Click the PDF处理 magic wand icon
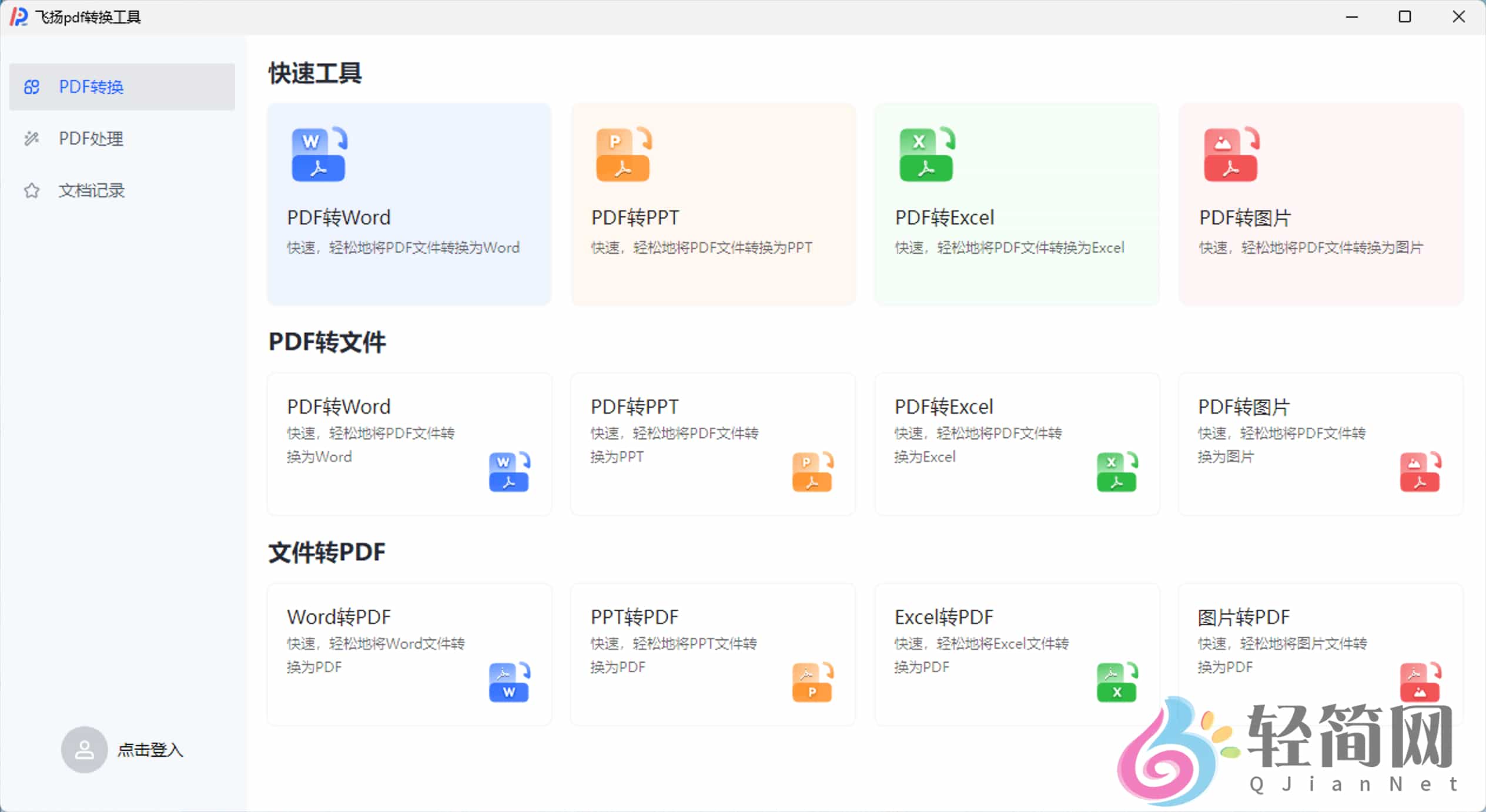Screen dimensions: 1486x812 coord(32,139)
